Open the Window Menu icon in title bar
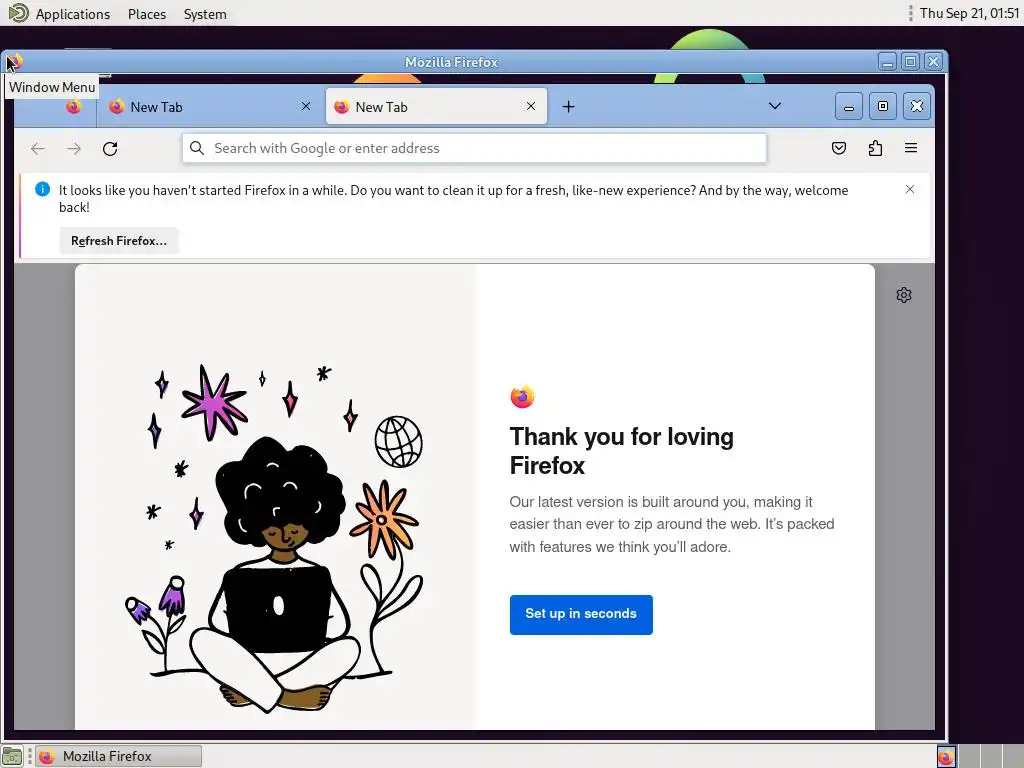Viewport: 1024px width, 768px height. [14, 62]
